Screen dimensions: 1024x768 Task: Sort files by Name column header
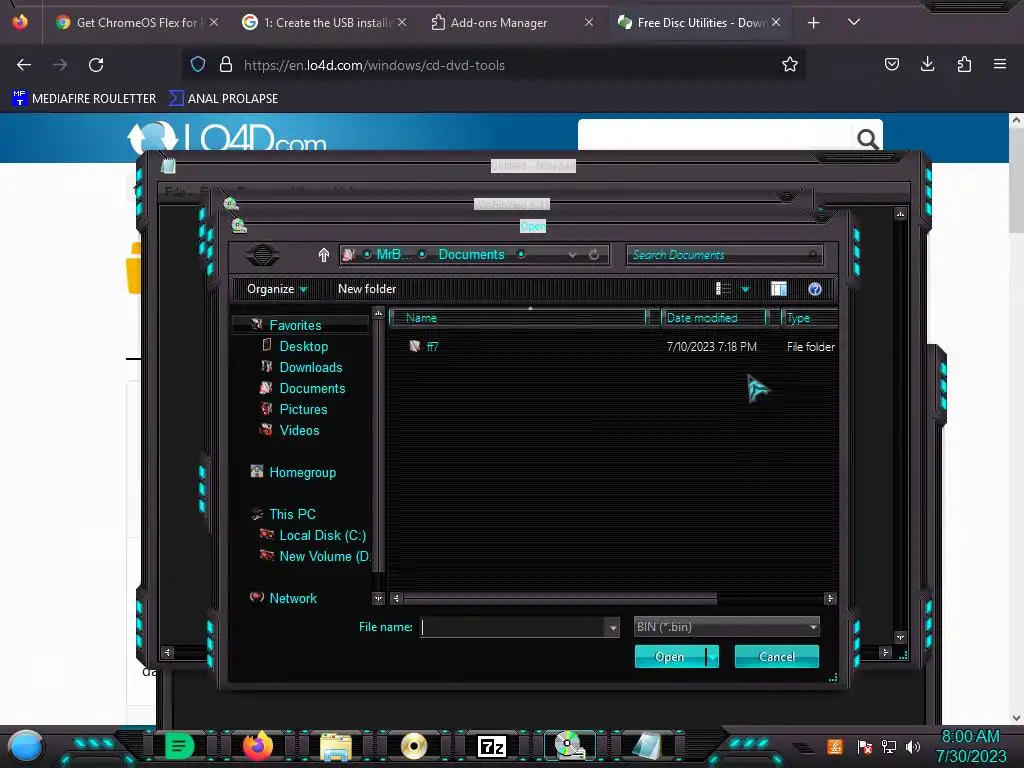[519, 318]
